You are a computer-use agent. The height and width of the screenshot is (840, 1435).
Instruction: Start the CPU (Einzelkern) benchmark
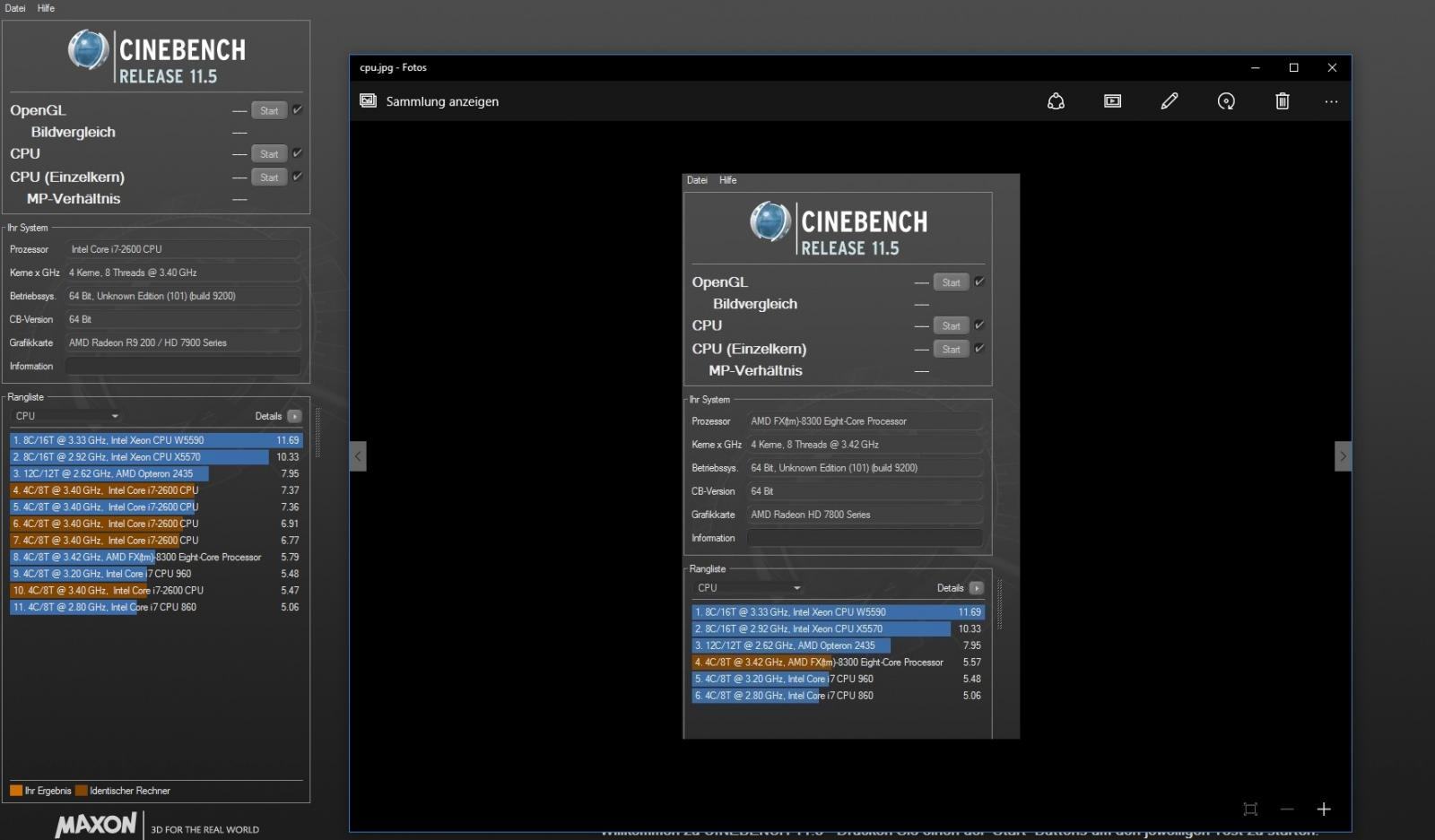[269, 178]
